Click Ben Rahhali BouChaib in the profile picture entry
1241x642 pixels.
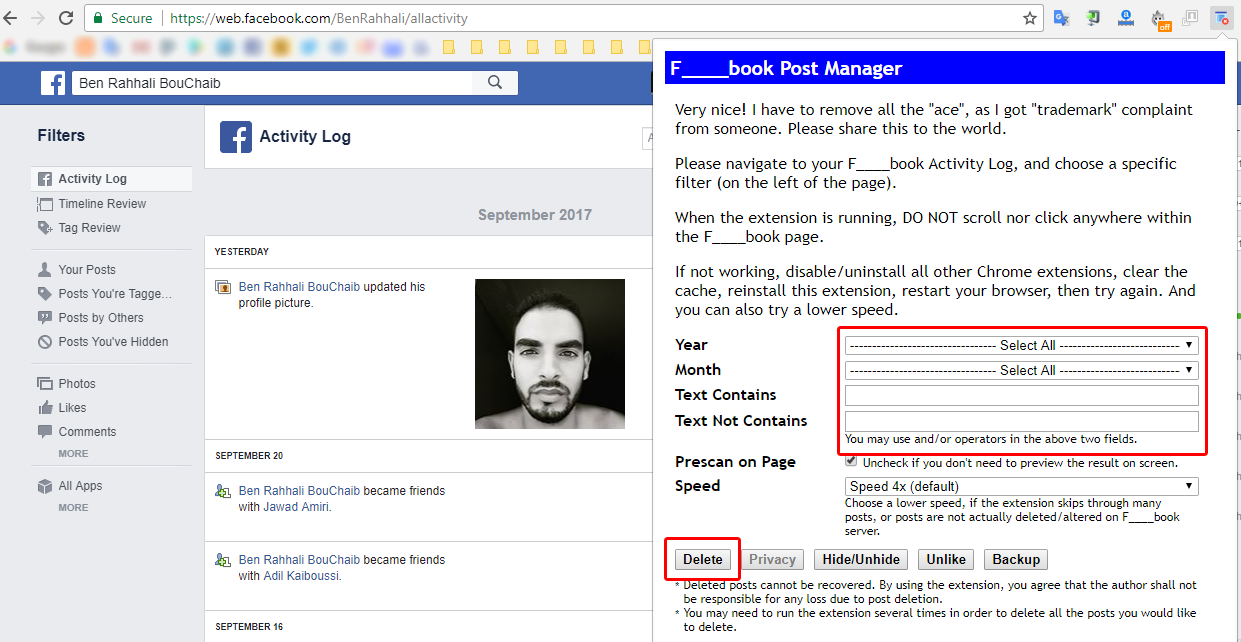[x=299, y=287]
